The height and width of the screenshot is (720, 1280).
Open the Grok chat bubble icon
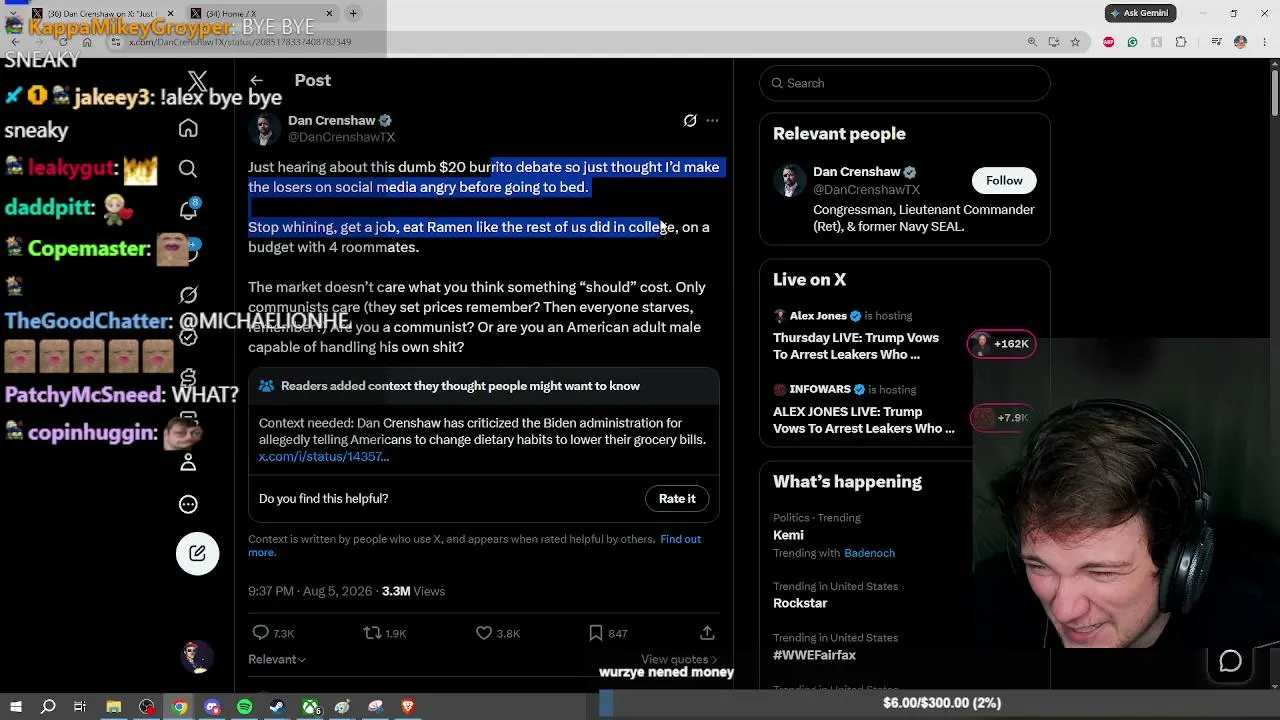tap(1230, 661)
